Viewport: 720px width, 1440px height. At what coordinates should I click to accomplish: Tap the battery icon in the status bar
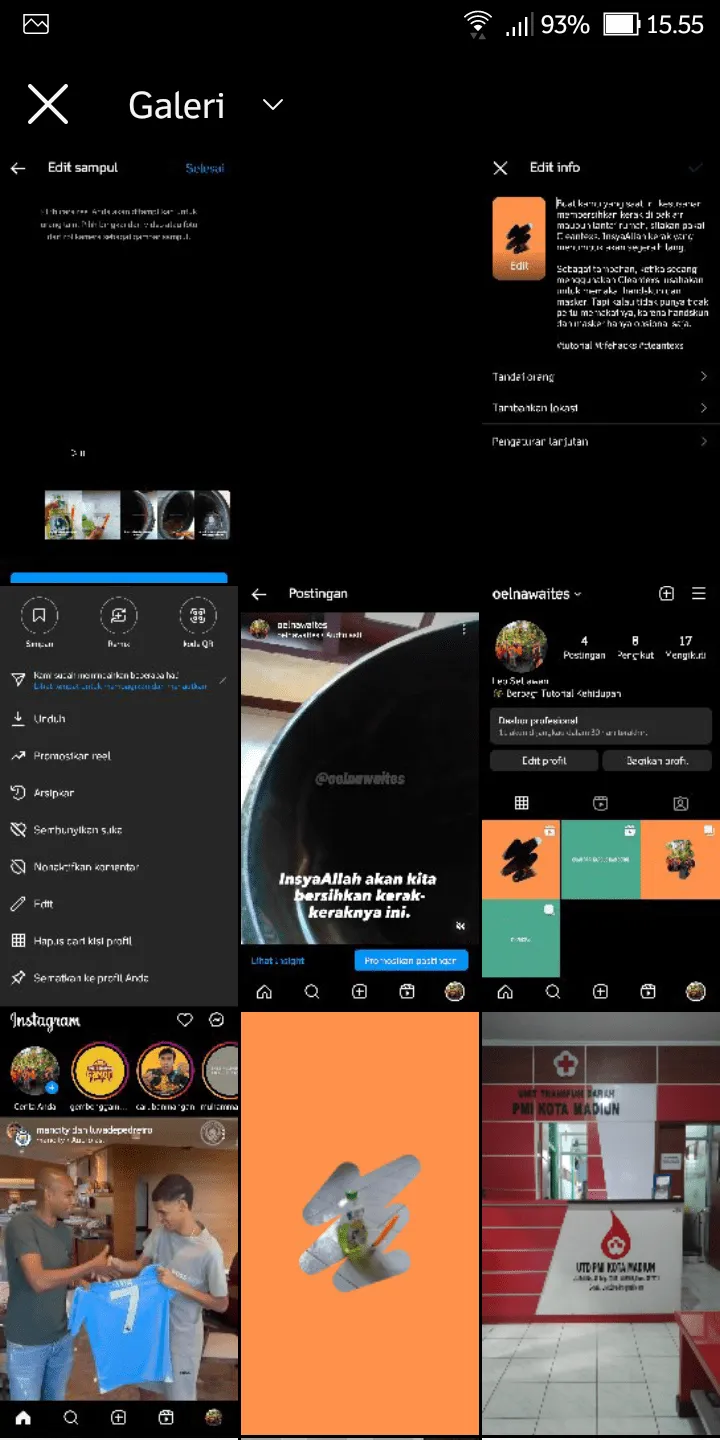pos(622,24)
